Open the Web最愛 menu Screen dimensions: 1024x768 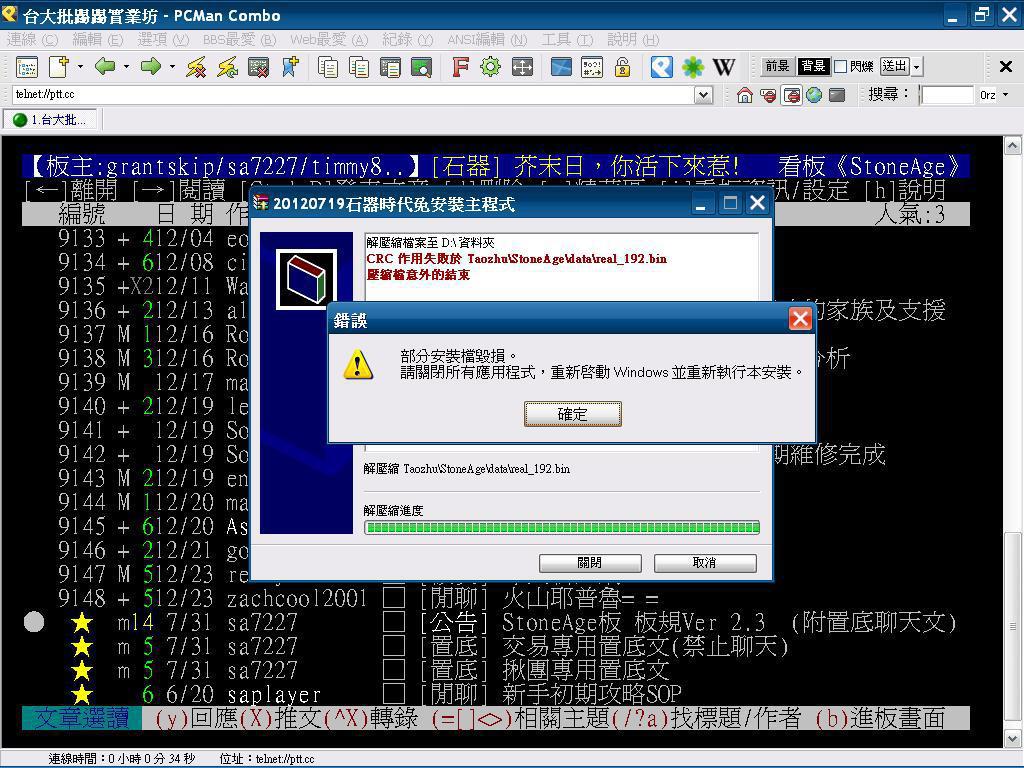click(x=329, y=40)
